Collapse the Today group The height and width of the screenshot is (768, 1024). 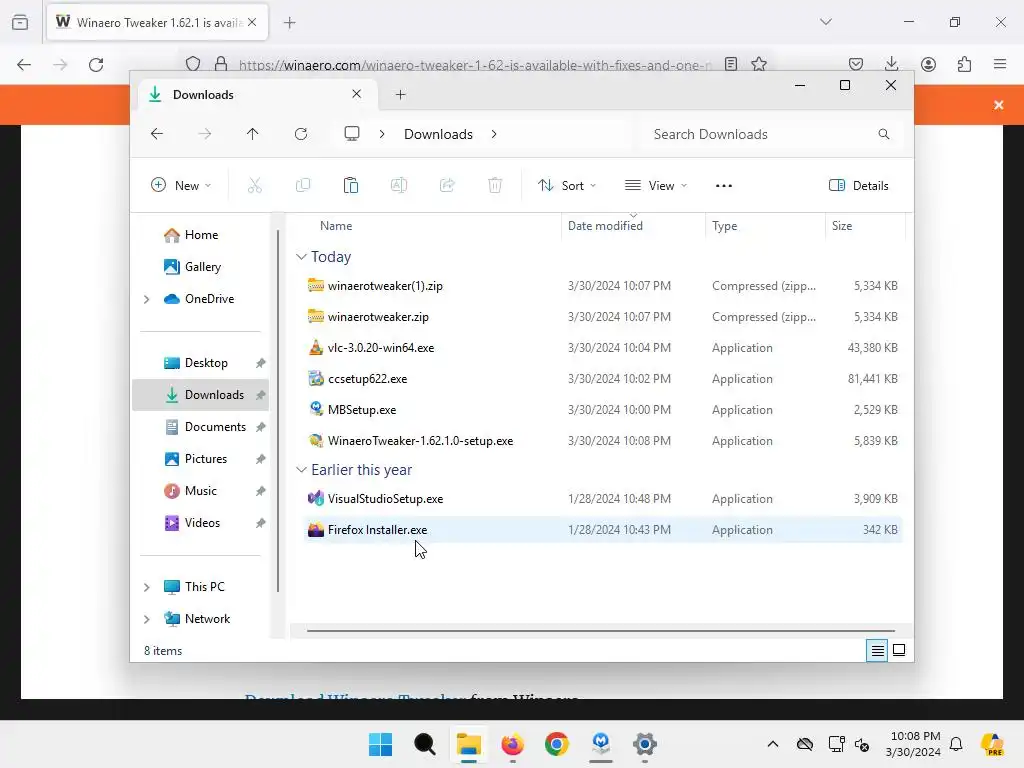(301, 257)
